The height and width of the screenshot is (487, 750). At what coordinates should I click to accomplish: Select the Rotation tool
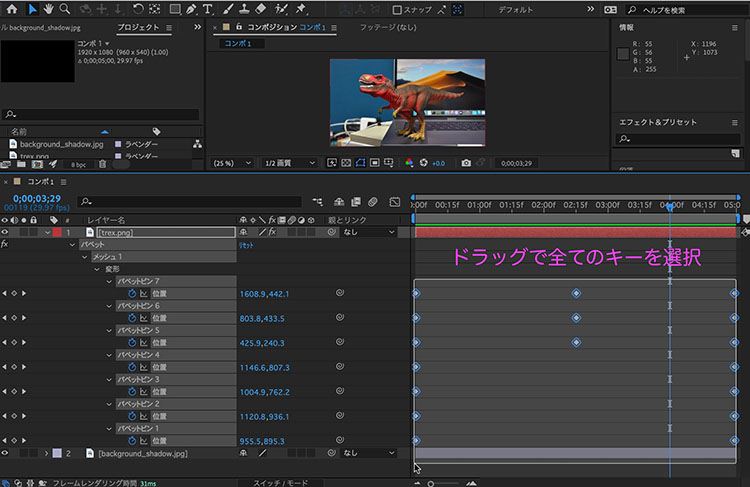[x=138, y=9]
